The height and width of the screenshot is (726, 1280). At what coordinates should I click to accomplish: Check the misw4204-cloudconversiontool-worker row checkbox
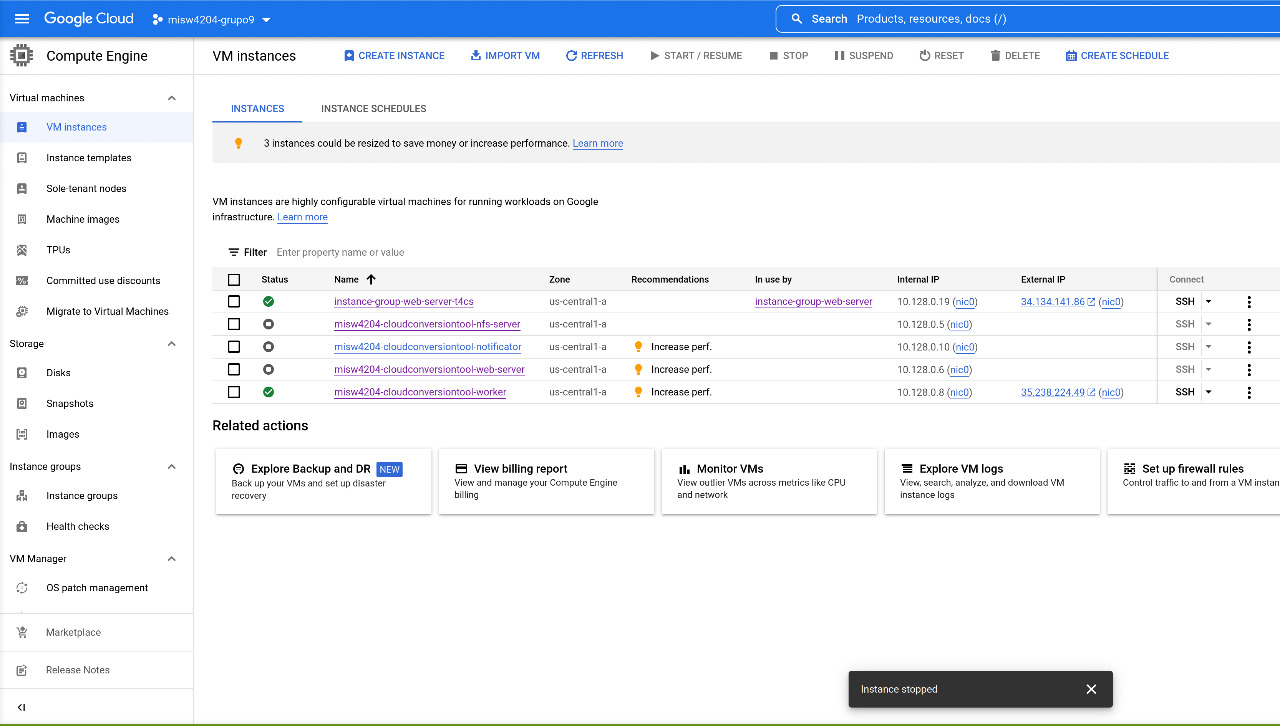[x=233, y=391]
